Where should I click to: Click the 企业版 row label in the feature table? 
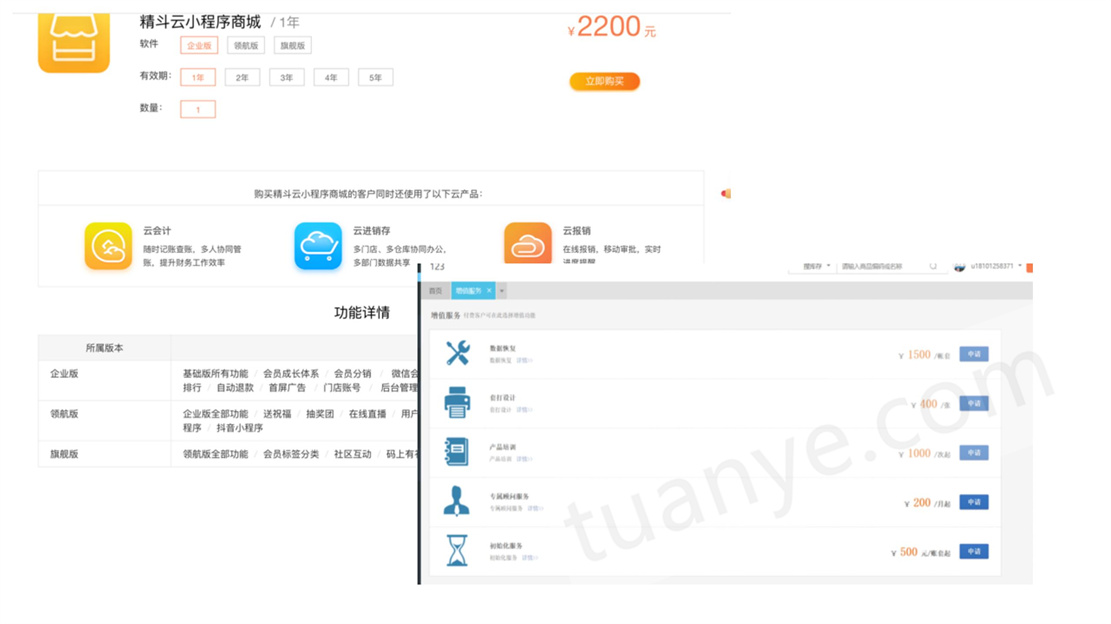coord(64,374)
